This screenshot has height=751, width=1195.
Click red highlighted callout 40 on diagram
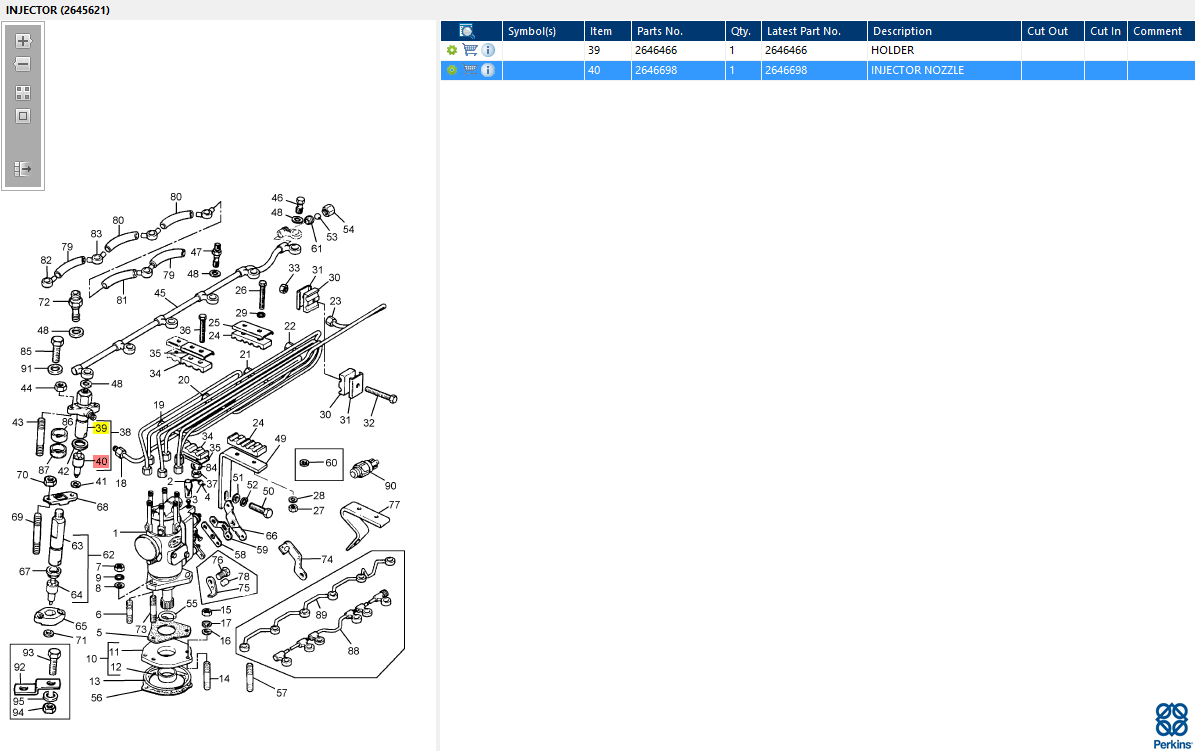pos(101,461)
